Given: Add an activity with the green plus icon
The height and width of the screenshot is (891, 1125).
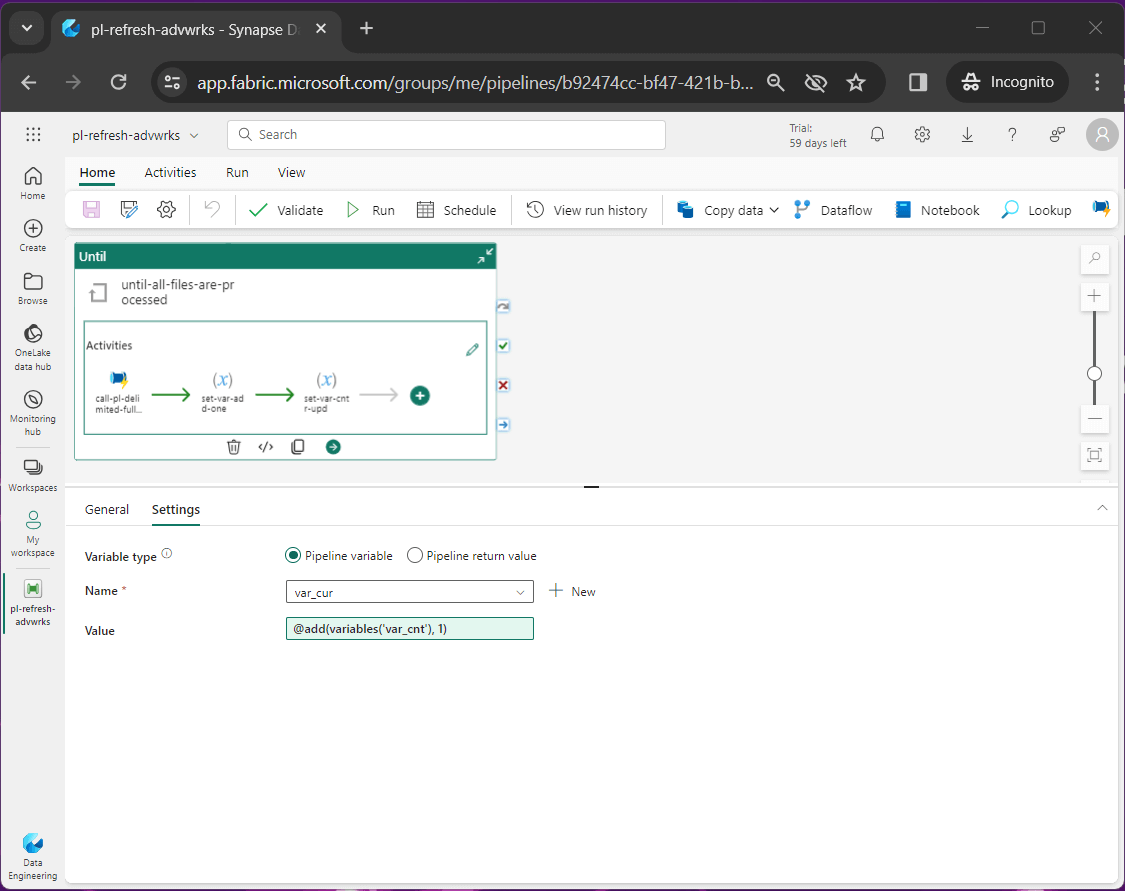Looking at the screenshot, I should [x=420, y=395].
